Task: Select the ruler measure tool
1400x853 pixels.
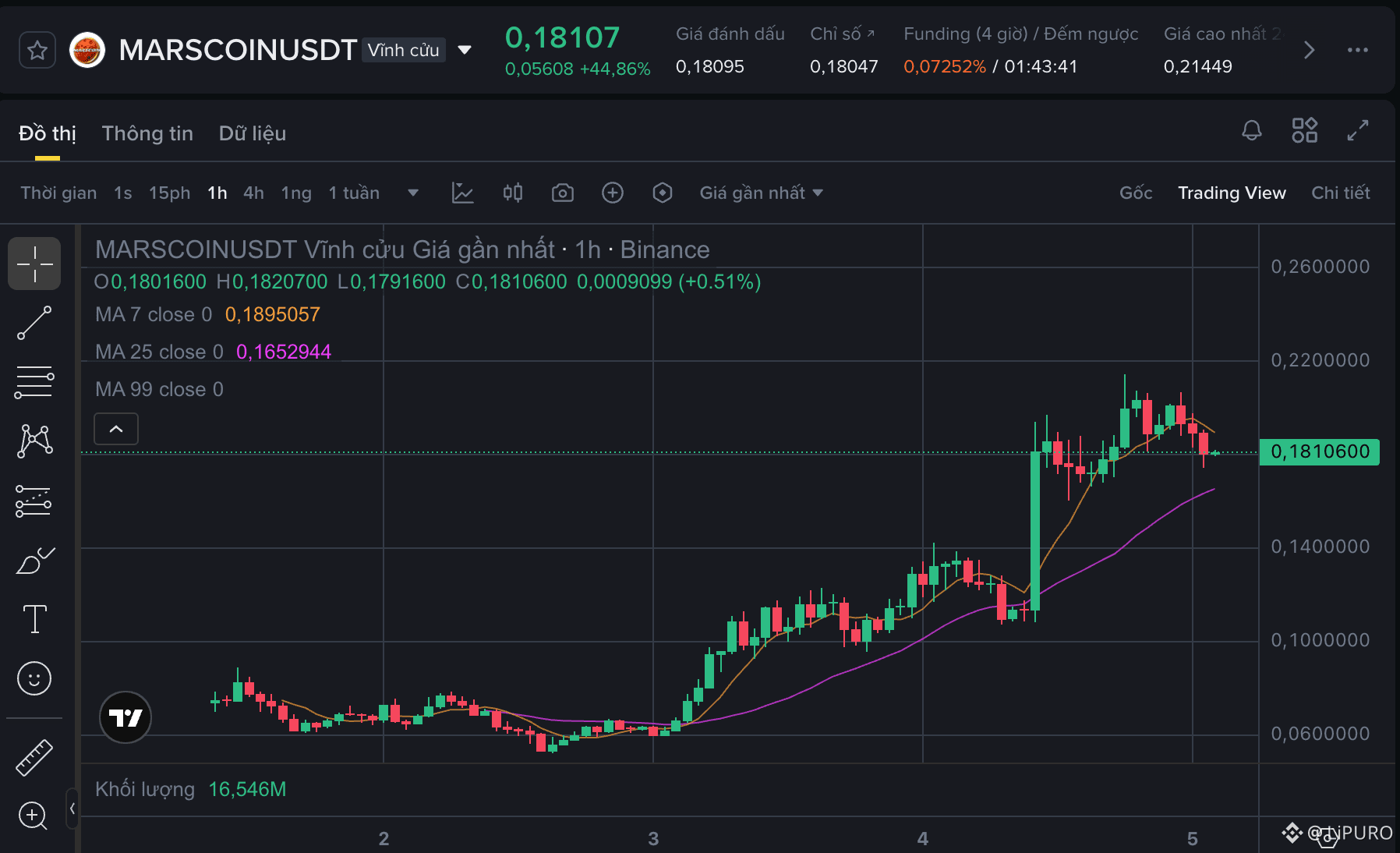Action: click(34, 757)
